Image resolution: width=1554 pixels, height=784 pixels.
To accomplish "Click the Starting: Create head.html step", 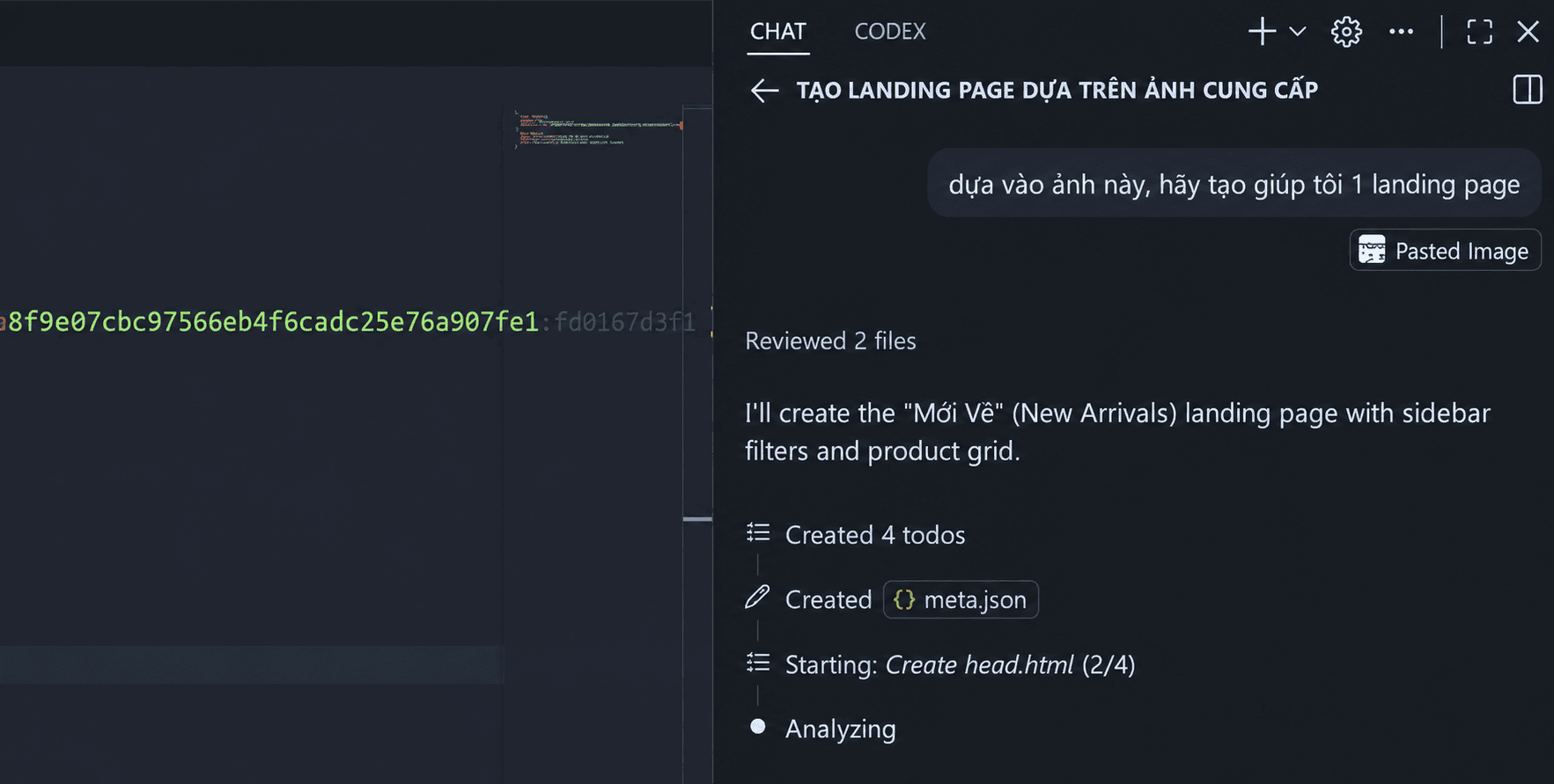I will tap(960, 664).
